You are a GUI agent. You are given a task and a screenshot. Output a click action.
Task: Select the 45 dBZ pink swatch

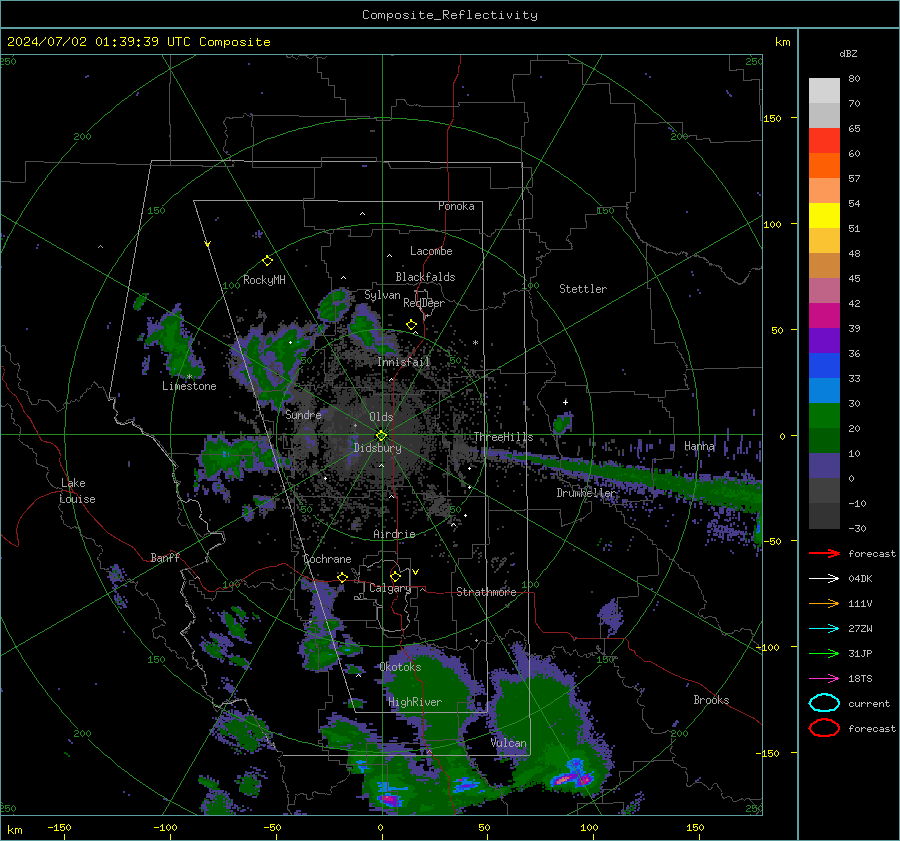click(824, 290)
